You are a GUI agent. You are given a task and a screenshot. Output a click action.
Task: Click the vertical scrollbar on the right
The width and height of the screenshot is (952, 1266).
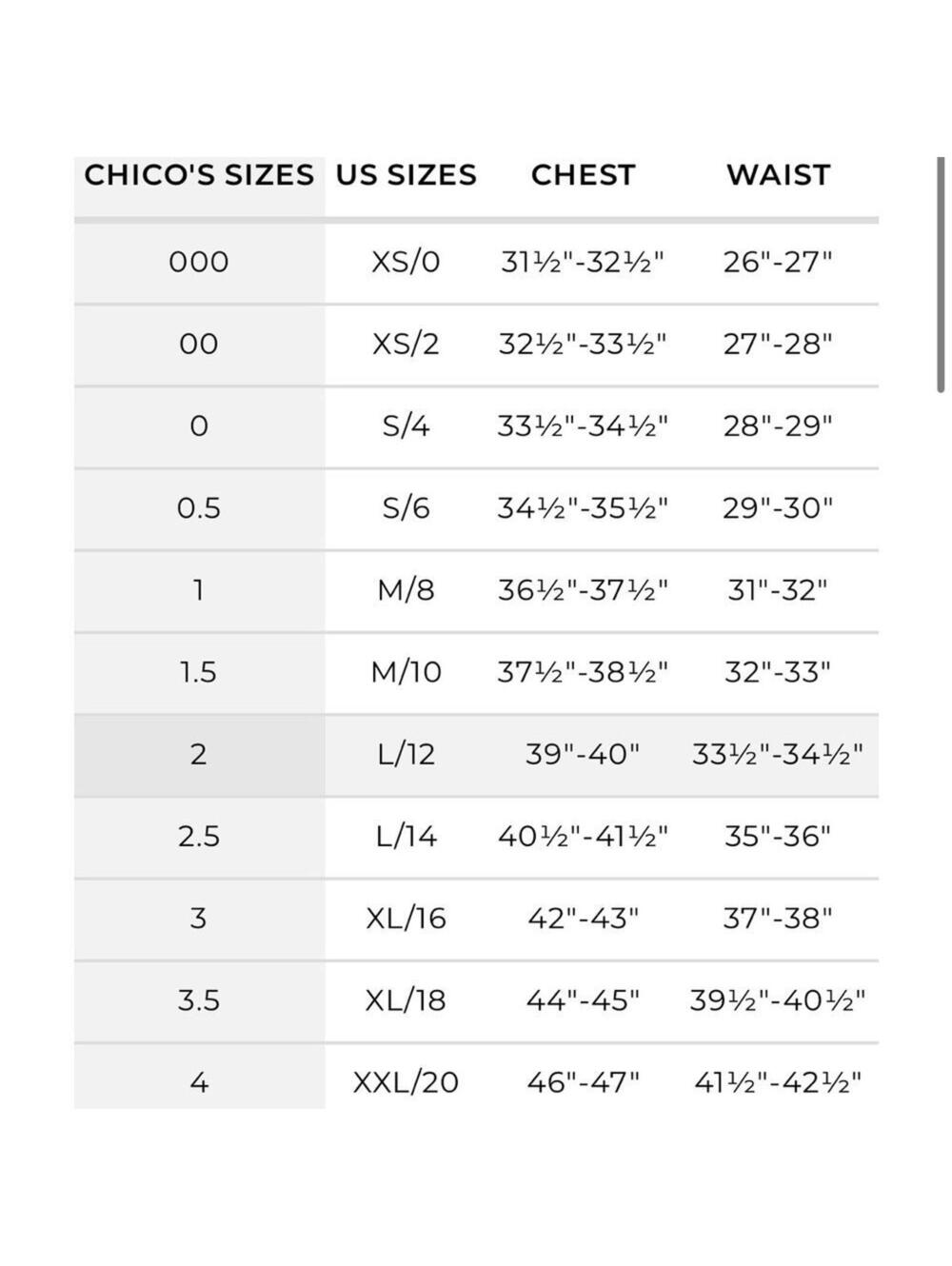click(941, 276)
